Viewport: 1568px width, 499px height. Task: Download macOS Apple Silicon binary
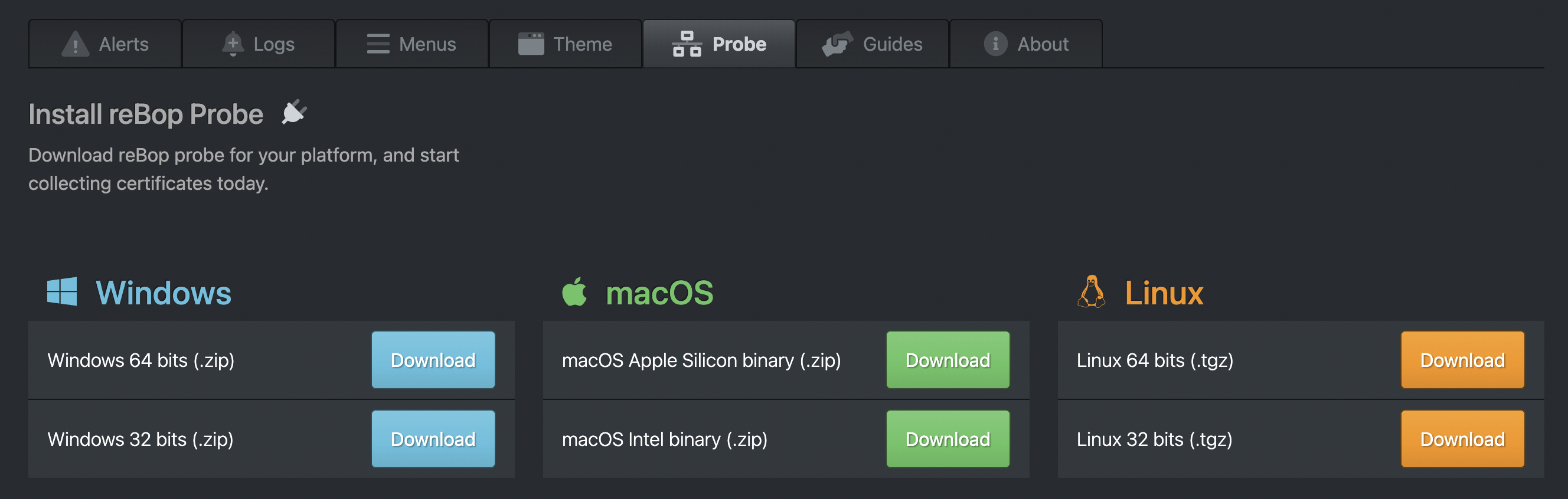[x=947, y=360]
